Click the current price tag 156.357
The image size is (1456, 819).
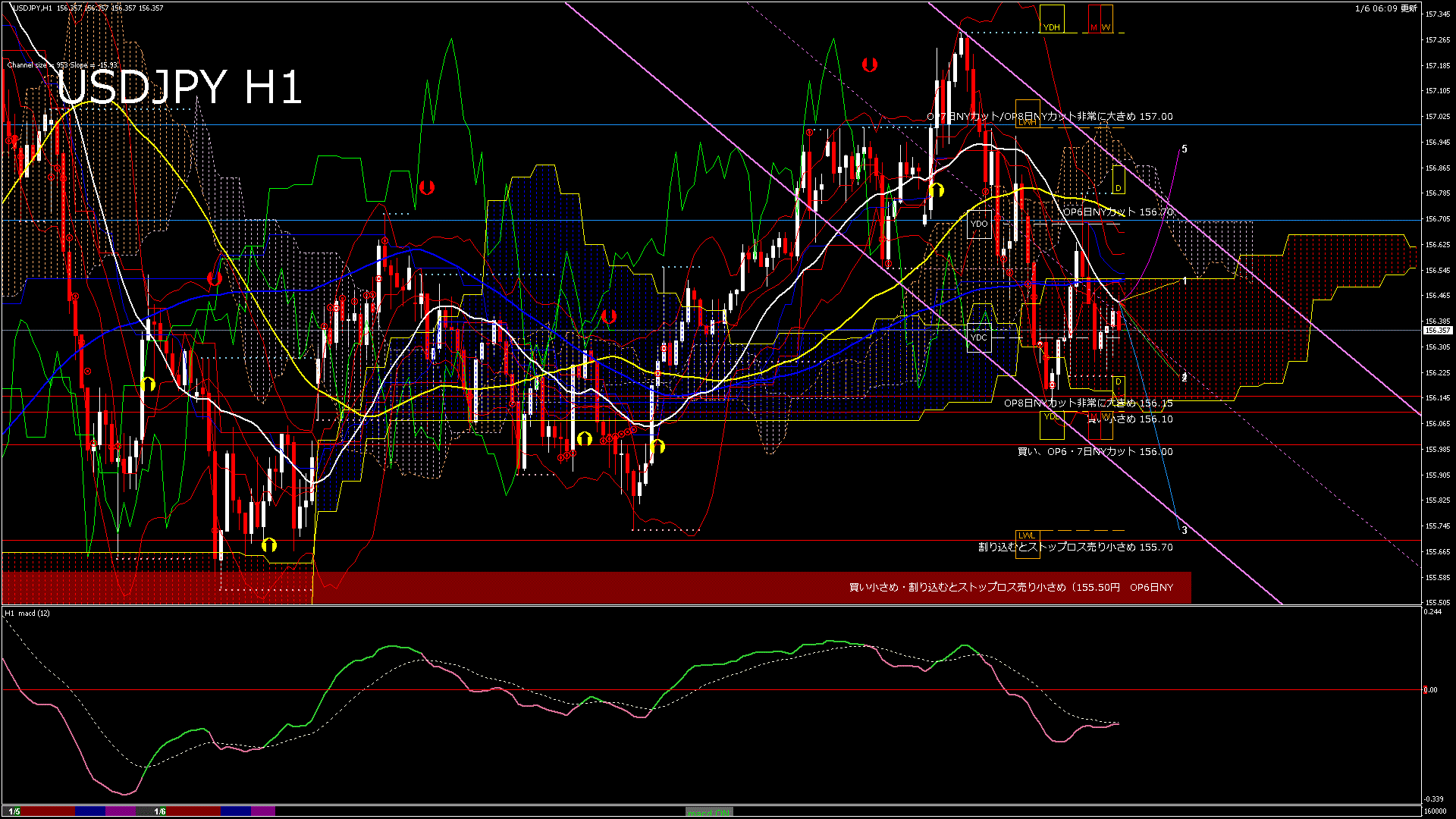pyautogui.click(x=1436, y=331)
